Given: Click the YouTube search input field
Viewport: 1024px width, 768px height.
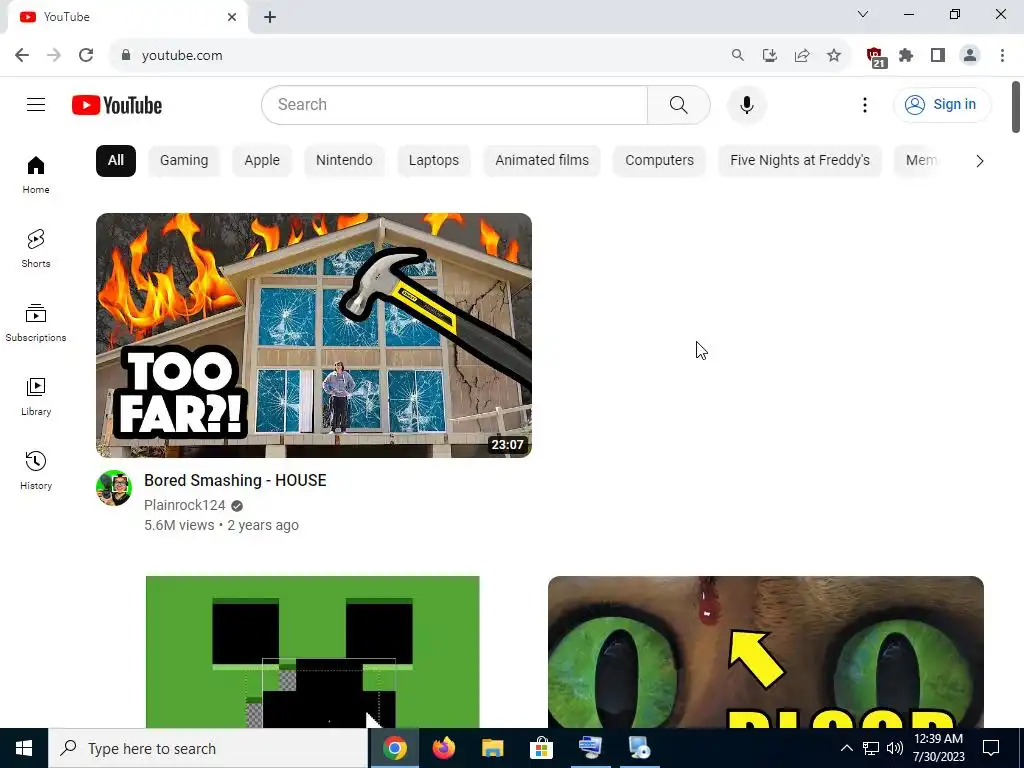Looking at the screenshot, I should (455, 104).
